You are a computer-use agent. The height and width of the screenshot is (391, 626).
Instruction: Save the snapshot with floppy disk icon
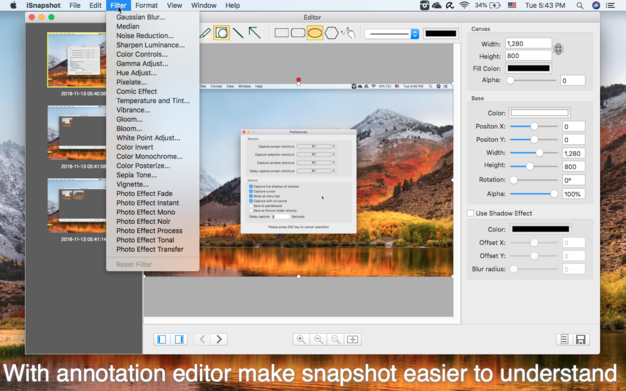(x=581, y=339)
